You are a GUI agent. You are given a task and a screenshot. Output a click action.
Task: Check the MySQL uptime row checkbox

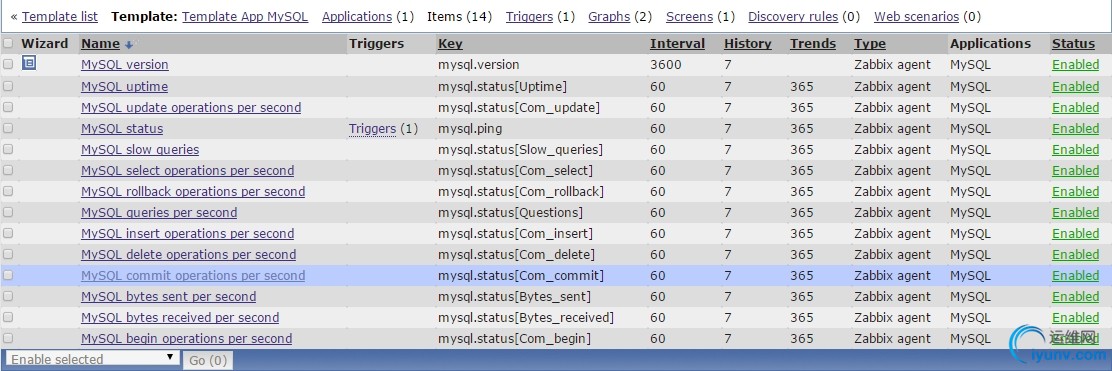(8, 86)
